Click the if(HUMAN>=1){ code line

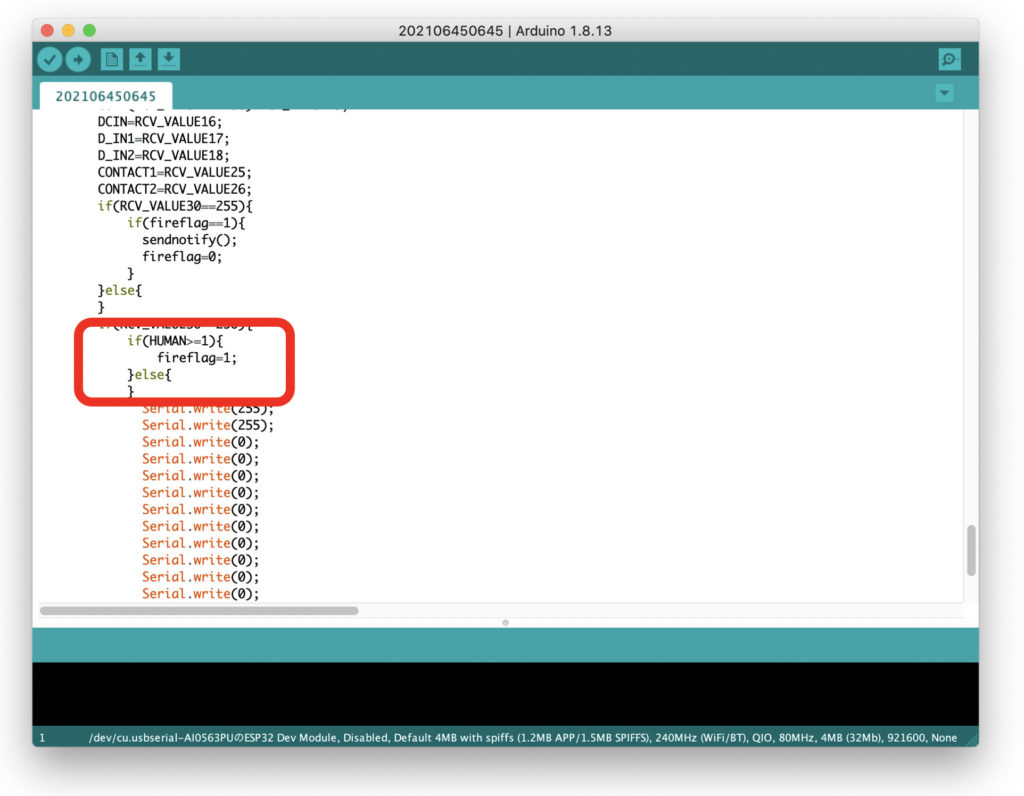coord(175,341)
